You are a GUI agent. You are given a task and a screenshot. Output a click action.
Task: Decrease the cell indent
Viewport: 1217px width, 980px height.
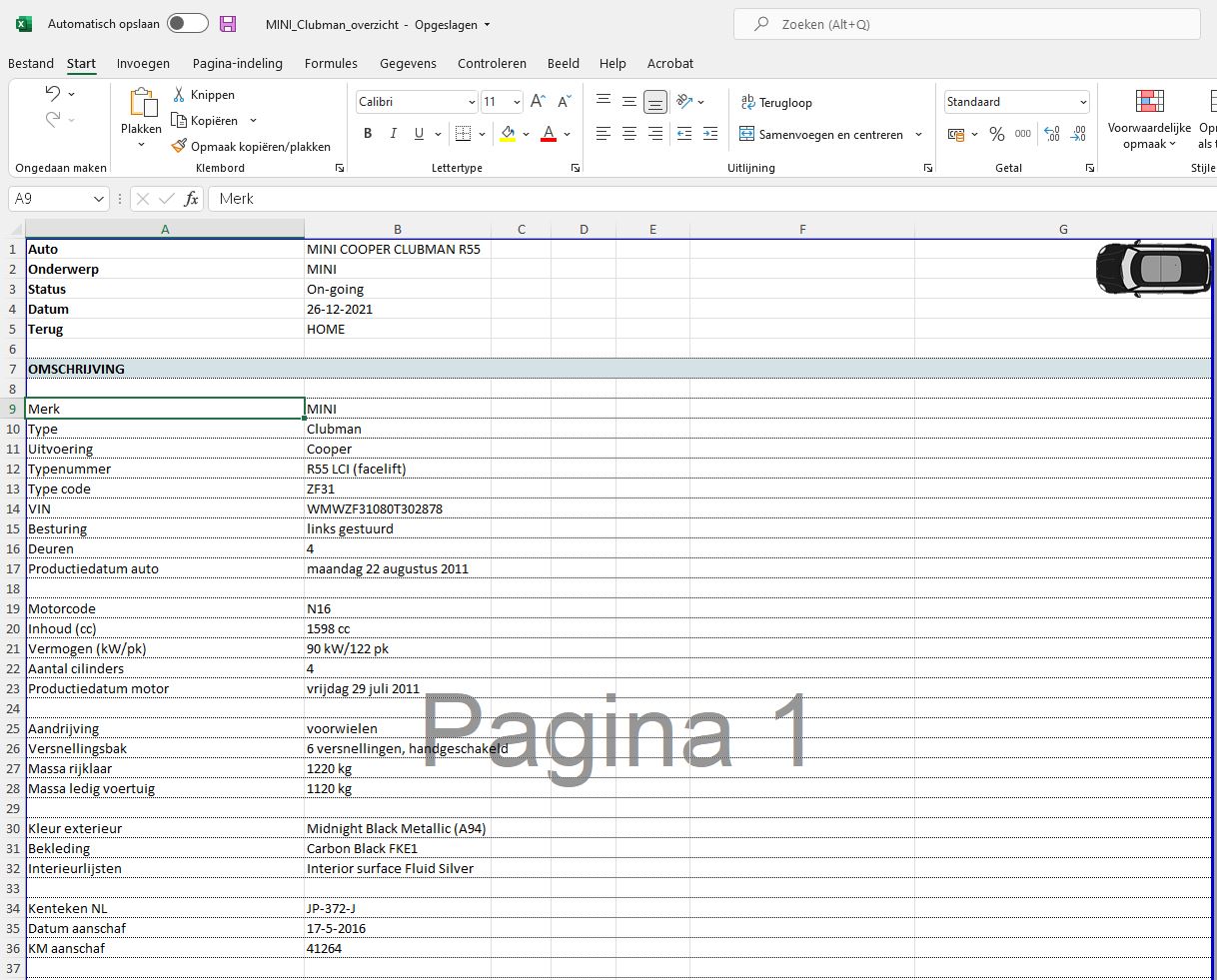coord(684,133)
